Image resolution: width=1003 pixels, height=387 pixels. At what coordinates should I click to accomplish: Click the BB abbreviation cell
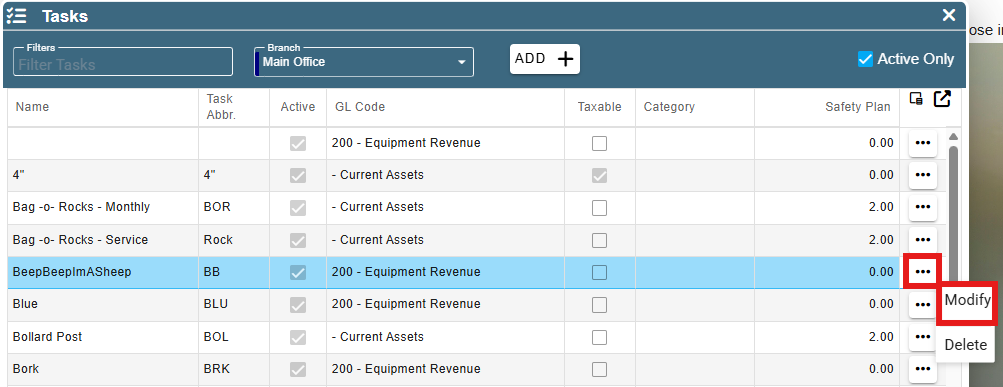click(x=234, y=272)
